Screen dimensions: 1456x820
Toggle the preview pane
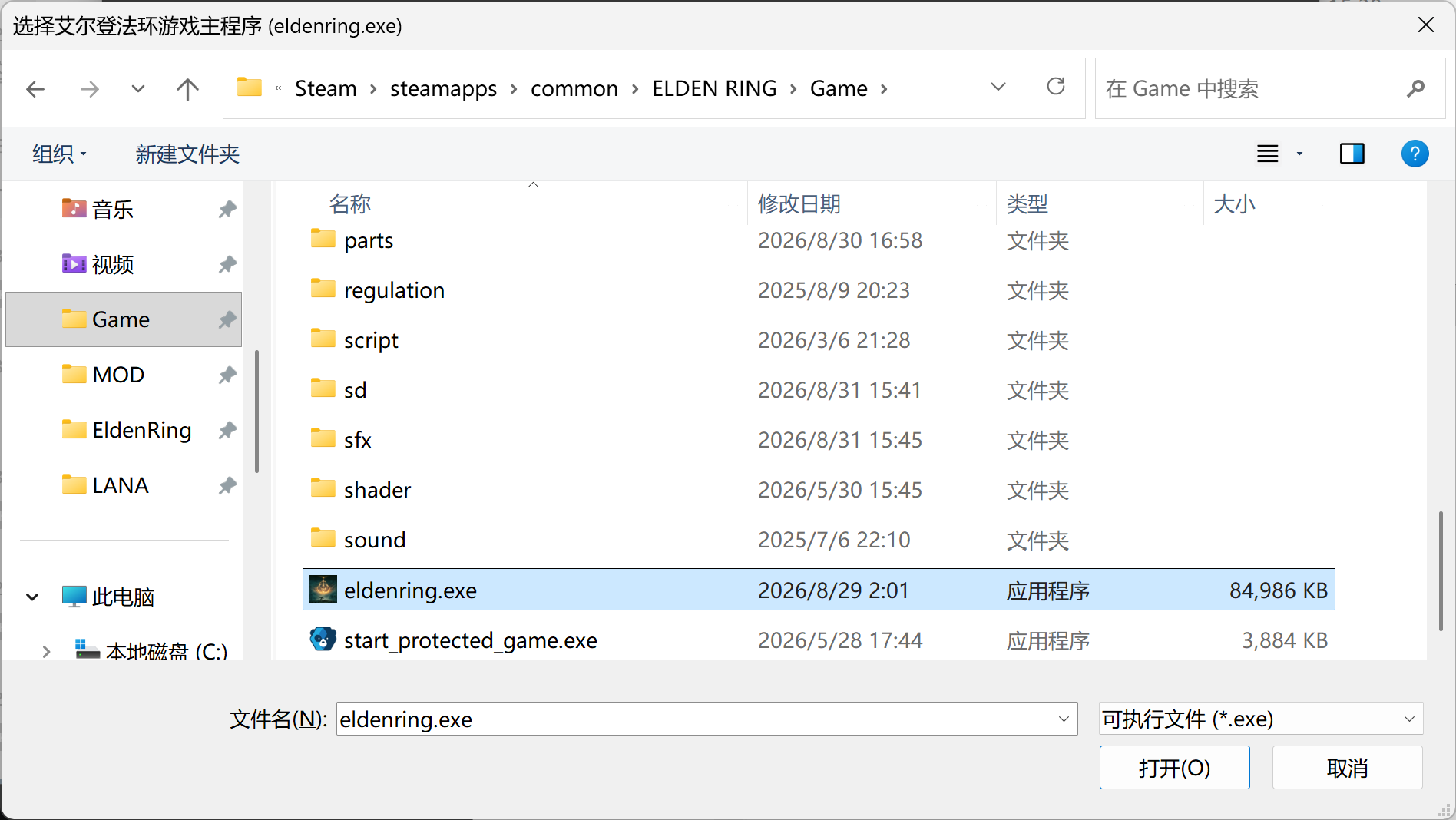tap(1352, 154)
